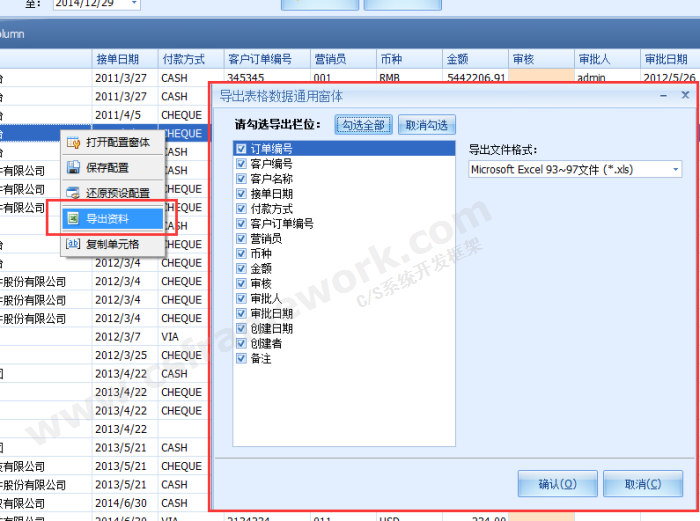The height and width of the screenshot is (521, 700).
Task: Uncheck the 订单编号 checkbox
Action: [x=241, y=149]
